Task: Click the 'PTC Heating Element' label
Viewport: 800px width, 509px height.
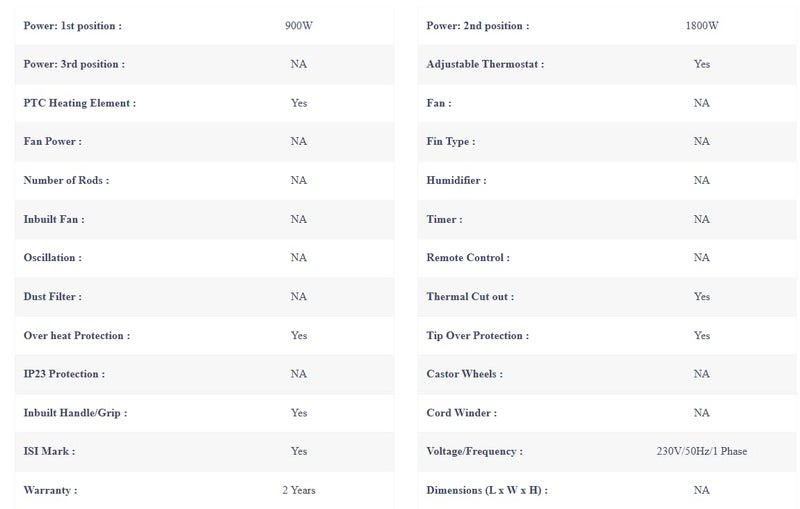Action: (x=80, y=103)
